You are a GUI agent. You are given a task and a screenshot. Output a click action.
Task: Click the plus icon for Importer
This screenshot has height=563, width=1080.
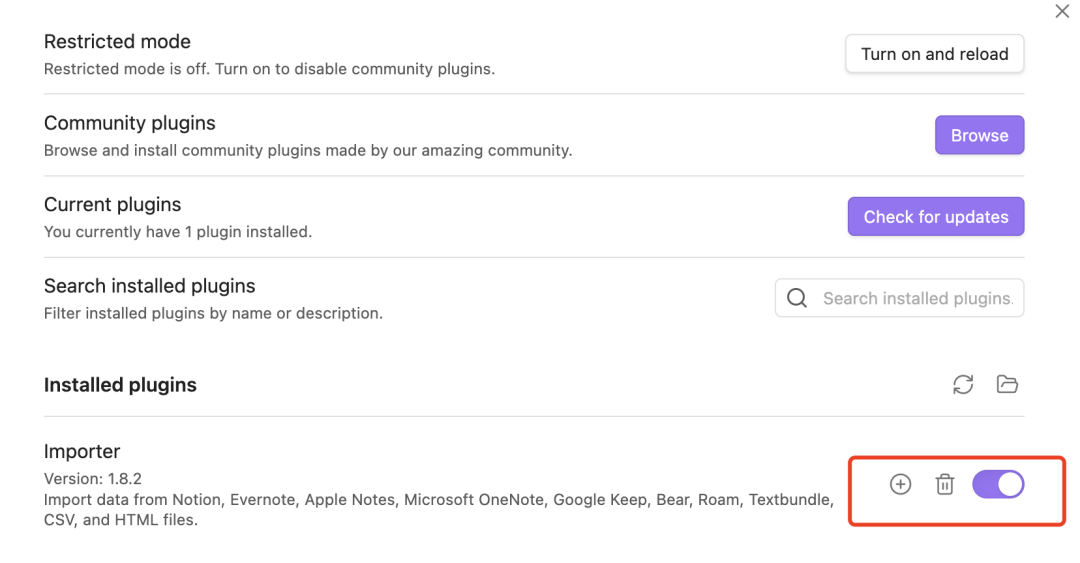[x=900, y=485]
